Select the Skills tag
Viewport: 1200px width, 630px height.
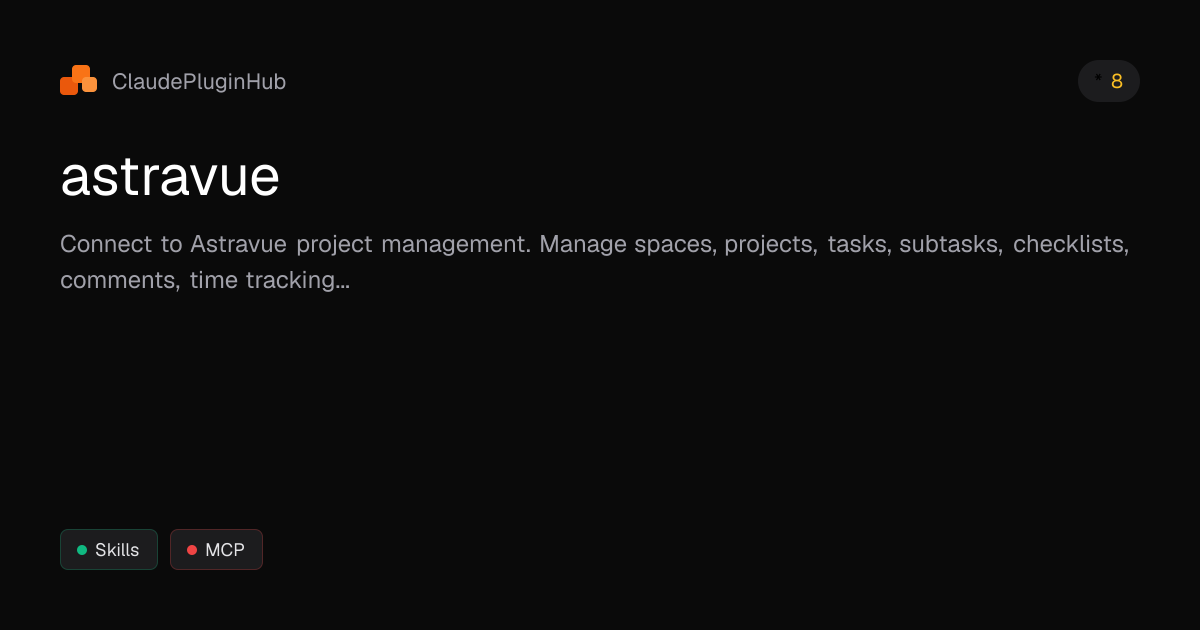109,550
